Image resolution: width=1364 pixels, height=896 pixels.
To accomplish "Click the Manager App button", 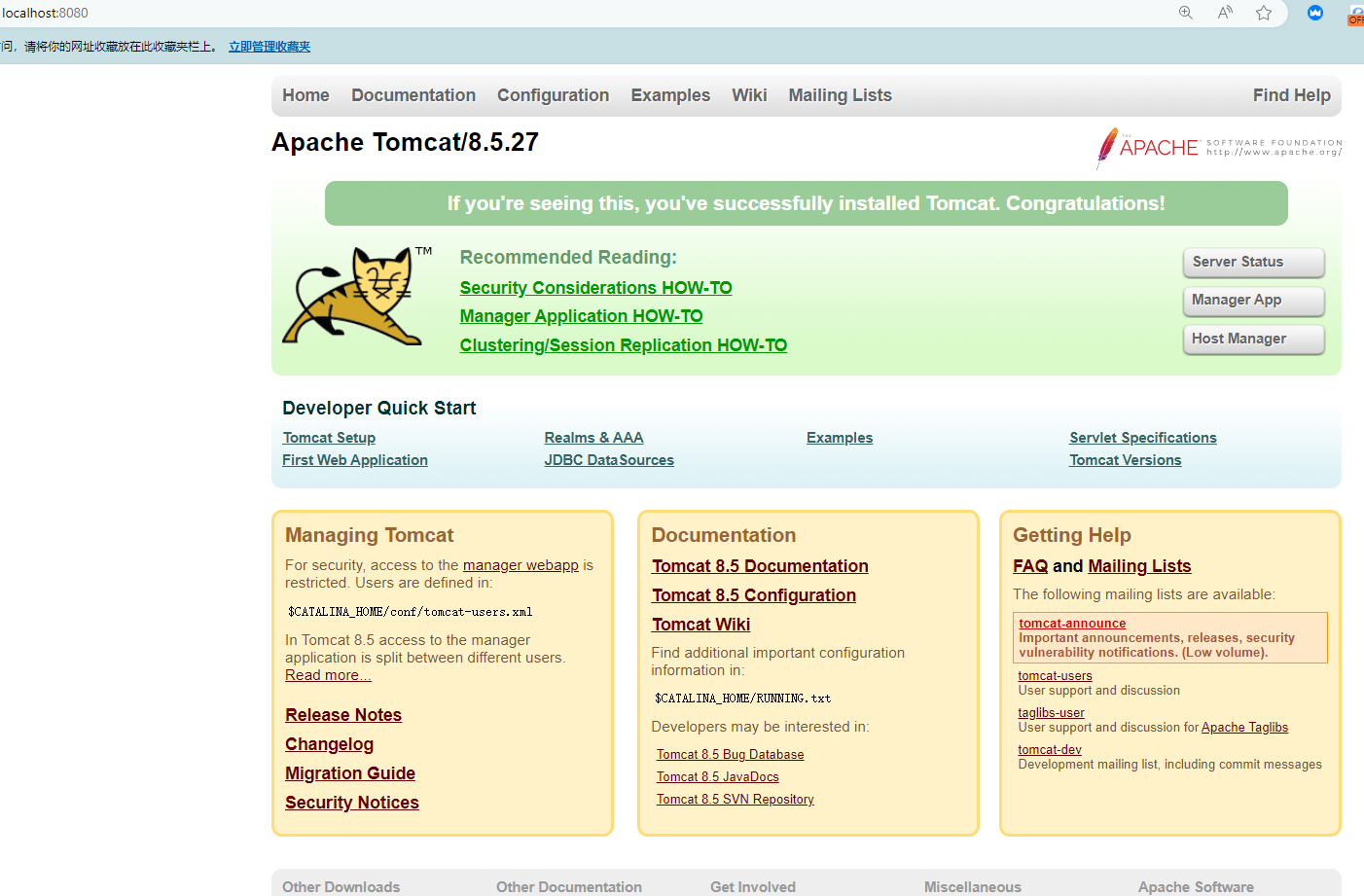I will pos(1254,301).
